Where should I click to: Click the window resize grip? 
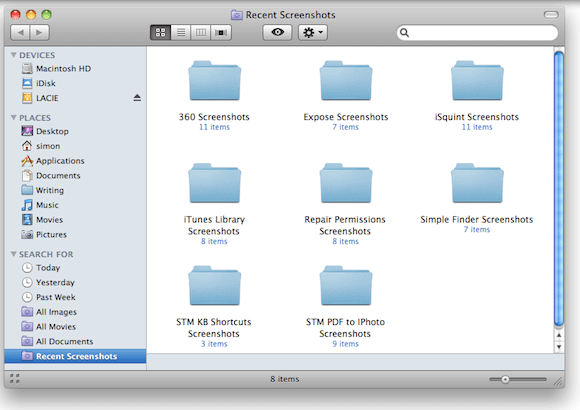[558, 381]
